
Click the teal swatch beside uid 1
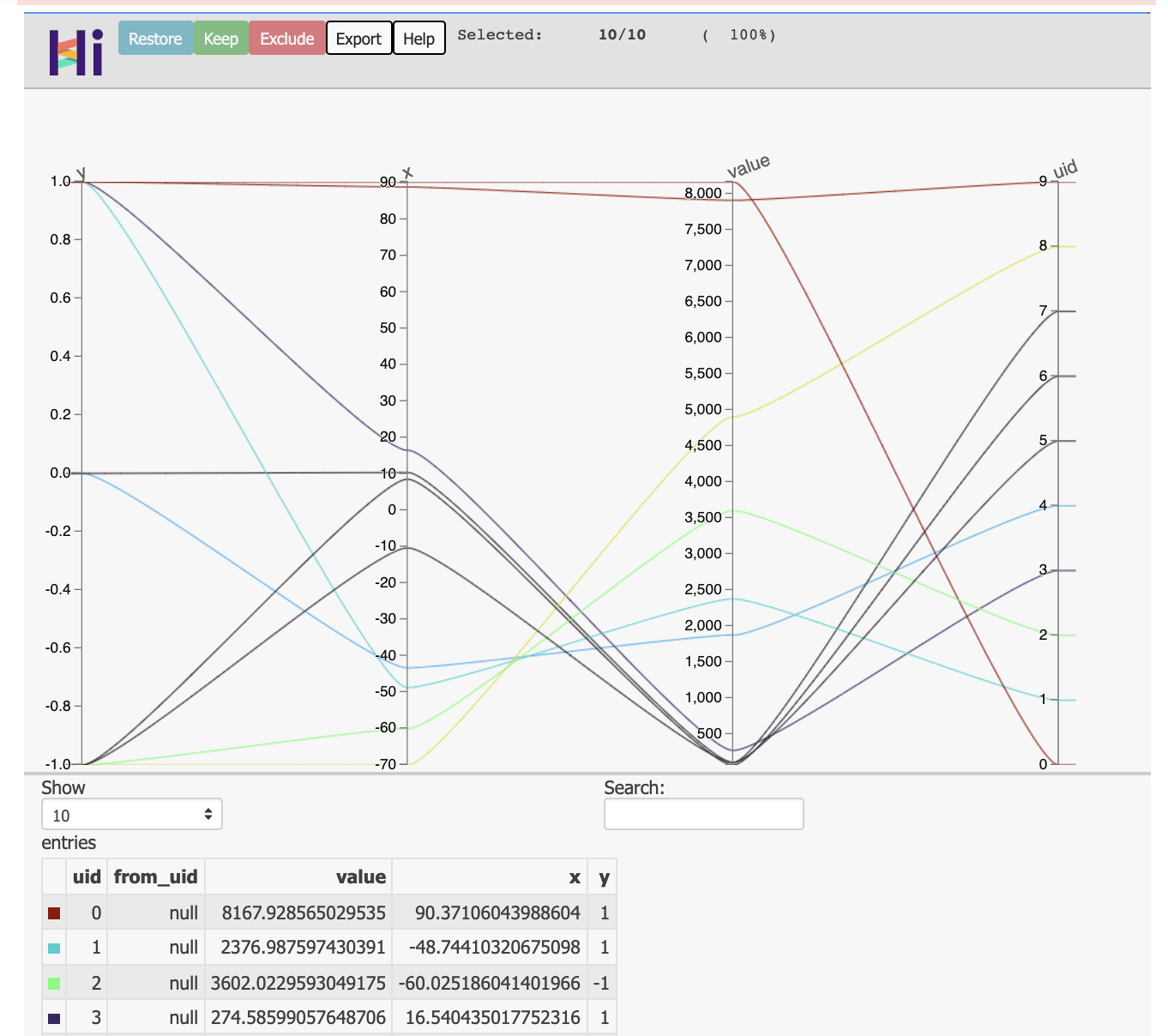pos(55,948)
